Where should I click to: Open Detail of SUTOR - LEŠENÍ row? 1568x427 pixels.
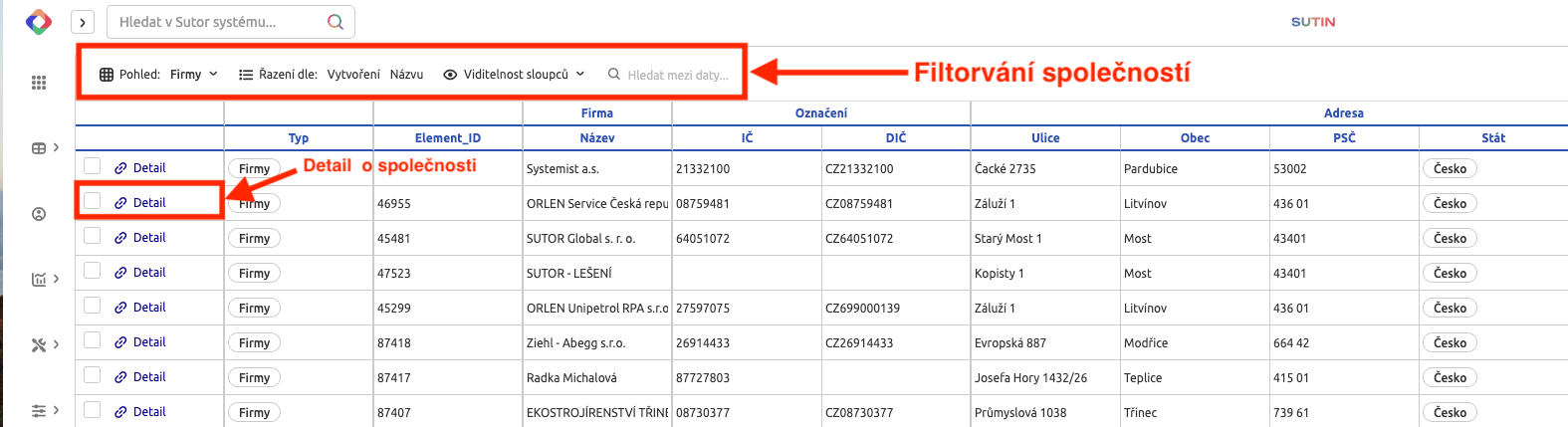149,273
